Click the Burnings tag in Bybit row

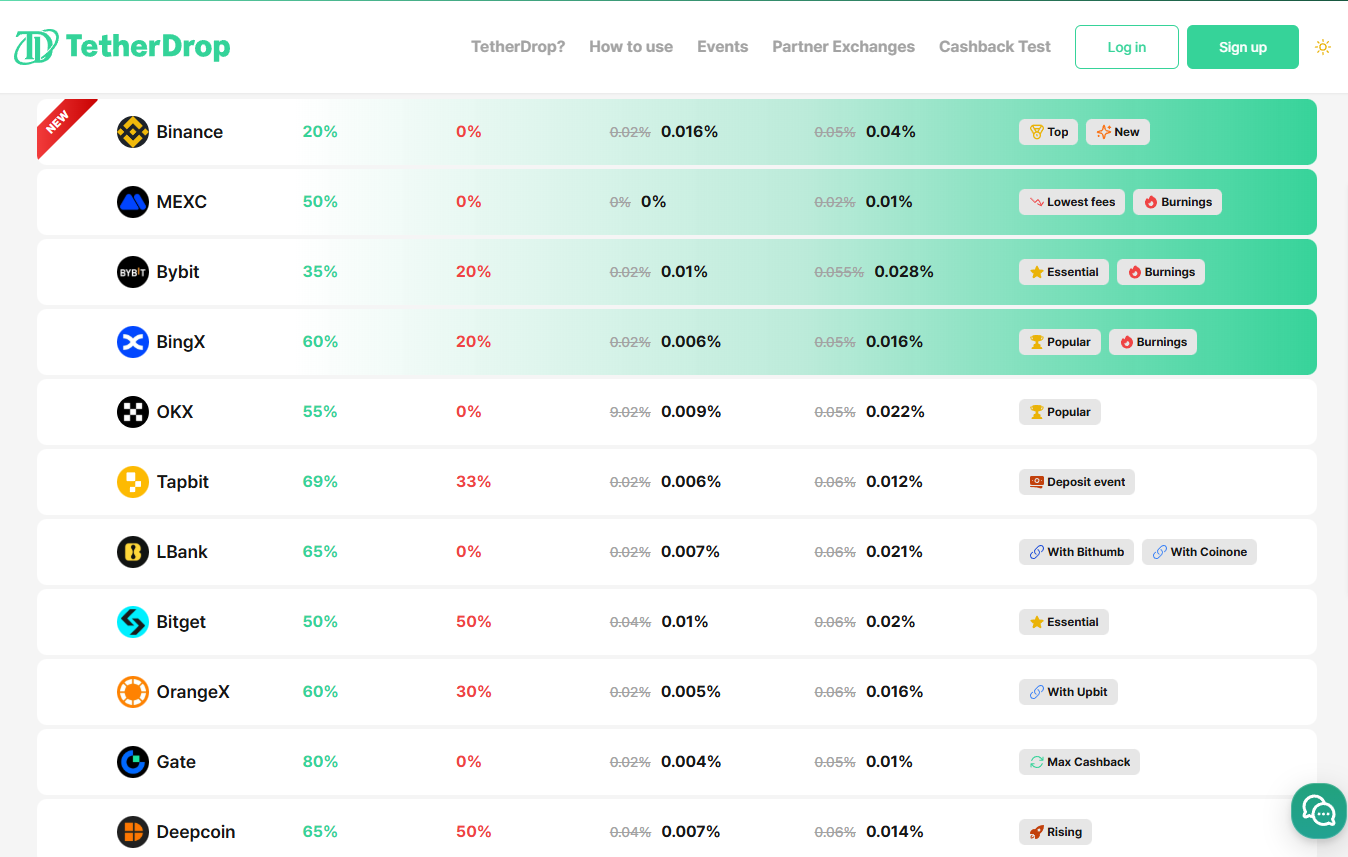pyautogui.click(x=1161, y=272)
